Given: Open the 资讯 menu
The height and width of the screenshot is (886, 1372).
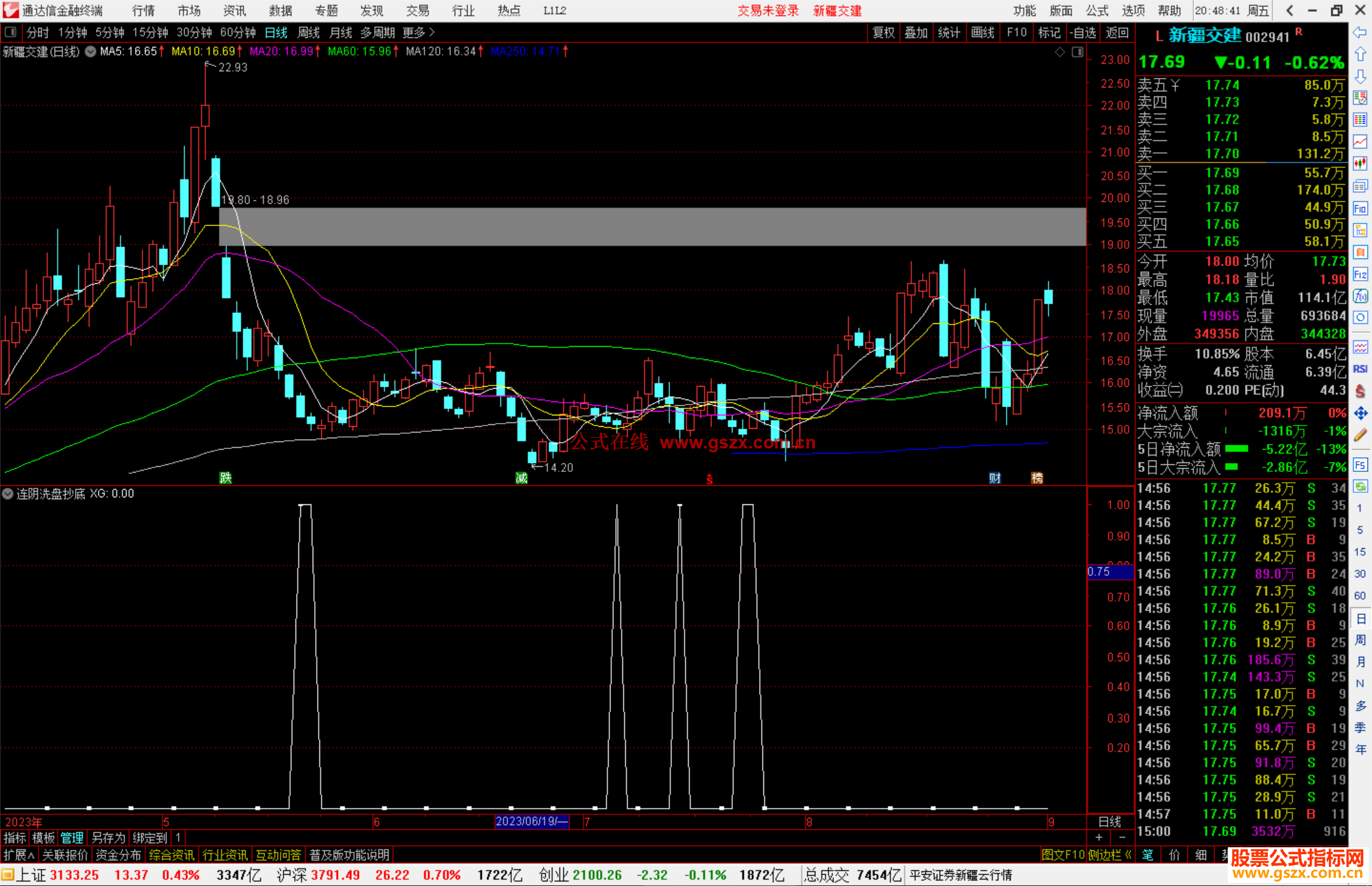Looking at the screenshot, I should (234, 11).
